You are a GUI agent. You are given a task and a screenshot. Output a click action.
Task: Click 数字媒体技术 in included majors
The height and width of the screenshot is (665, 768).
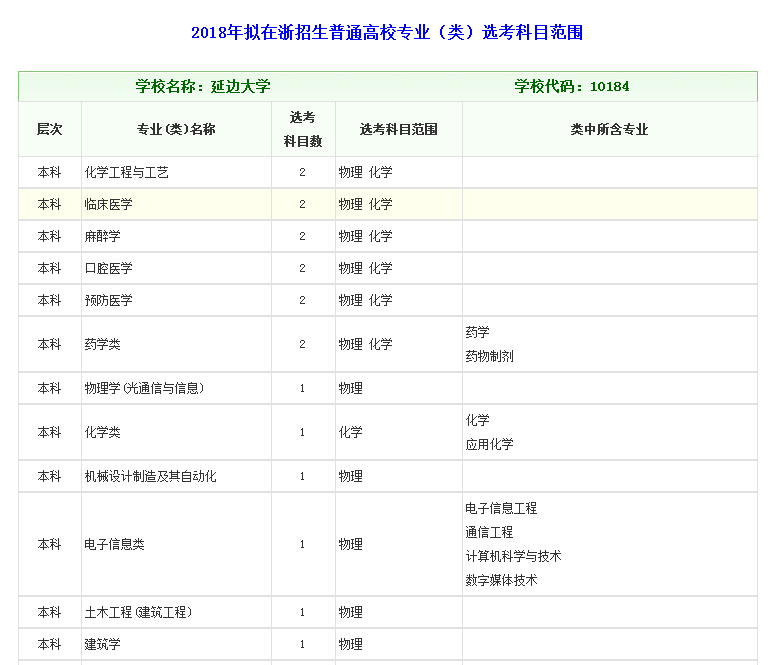(x=501, y=580)
